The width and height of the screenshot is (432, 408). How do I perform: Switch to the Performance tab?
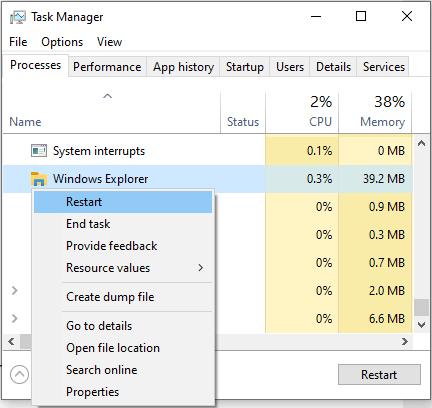tap(107, 67)
